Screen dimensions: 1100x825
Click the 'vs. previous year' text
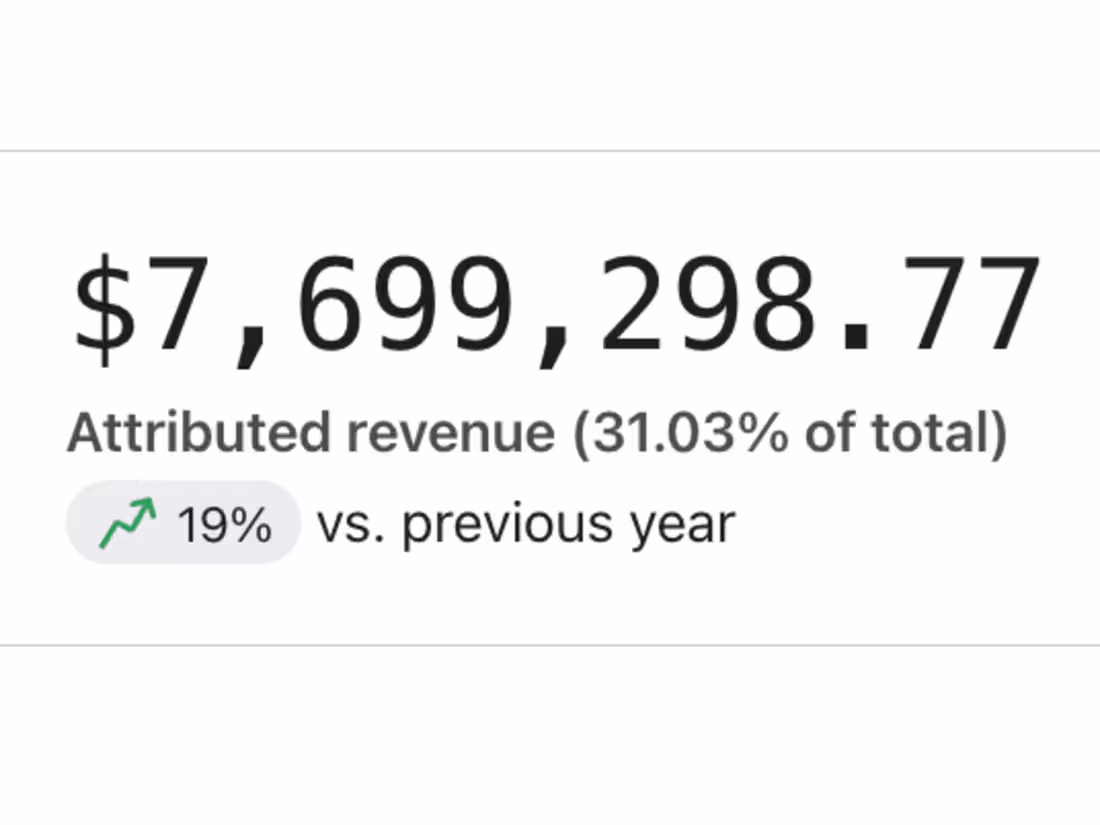coord(526,525)
